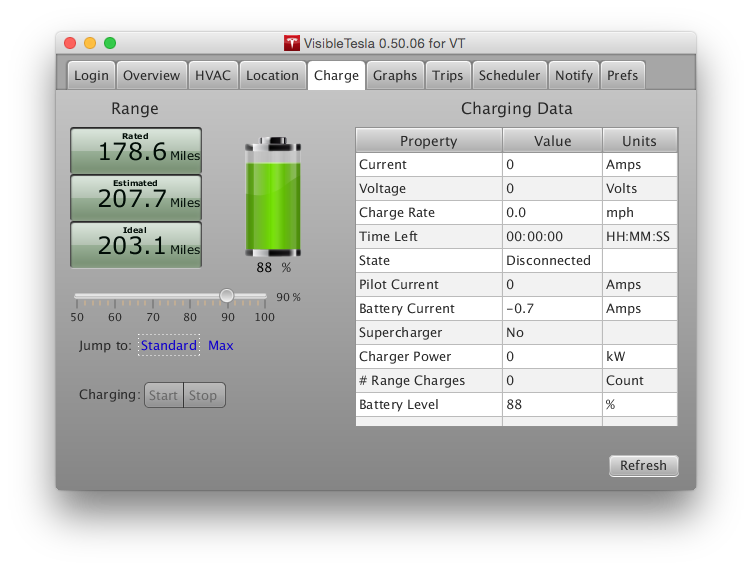
Task: Click the Count units cell
Action: tap(640, 380)
